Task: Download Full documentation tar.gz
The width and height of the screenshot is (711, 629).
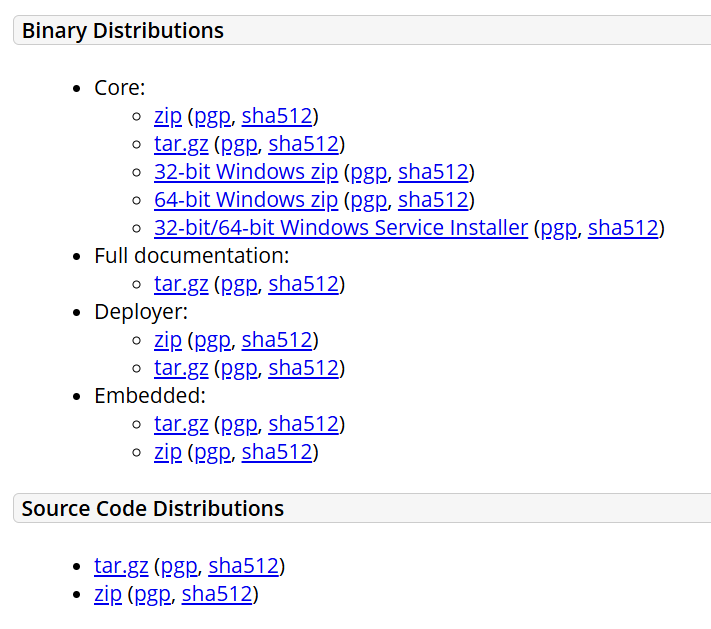Action: coord(181,284)
